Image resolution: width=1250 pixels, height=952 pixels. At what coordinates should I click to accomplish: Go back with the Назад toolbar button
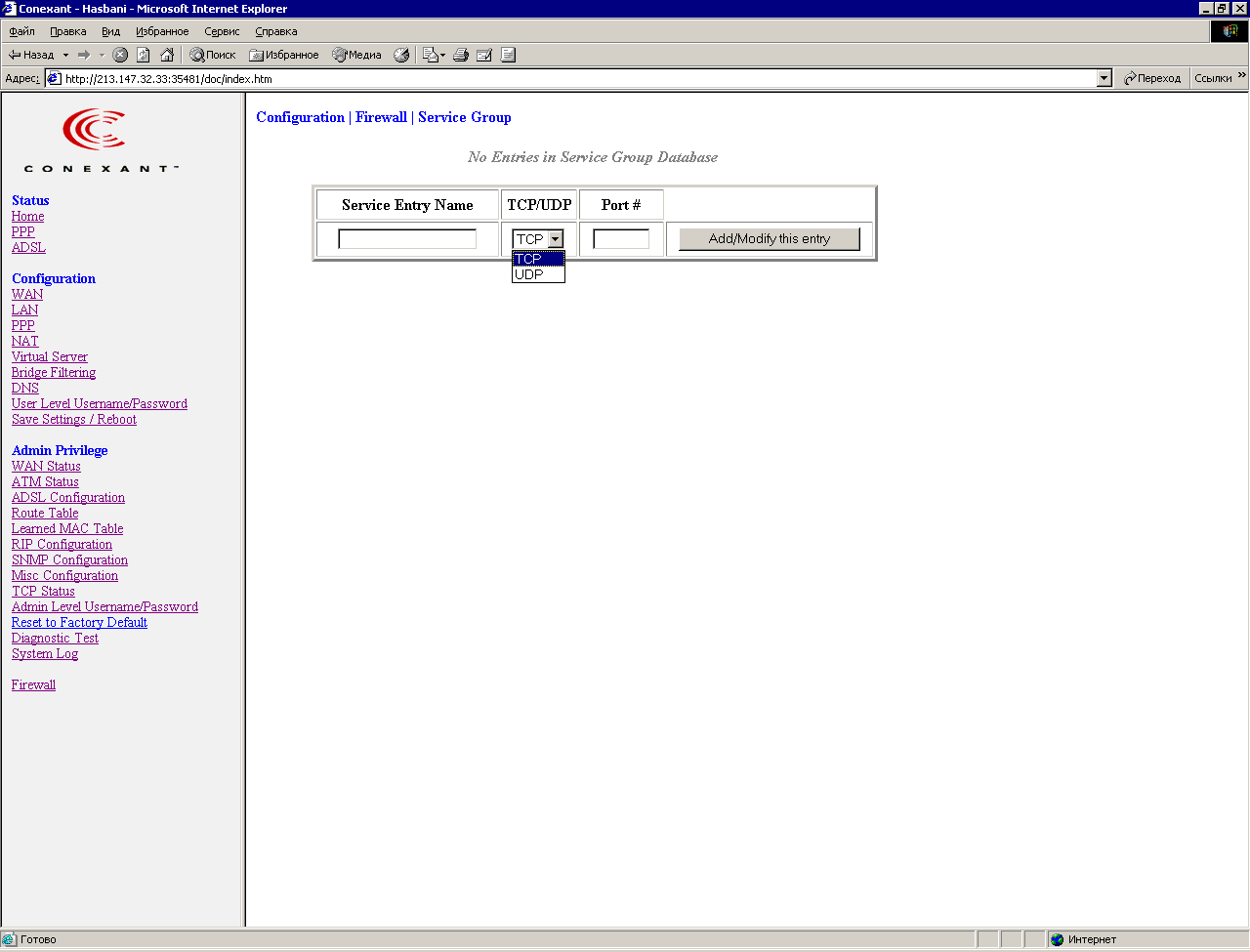pyautogui.click(x=30, y=55)
